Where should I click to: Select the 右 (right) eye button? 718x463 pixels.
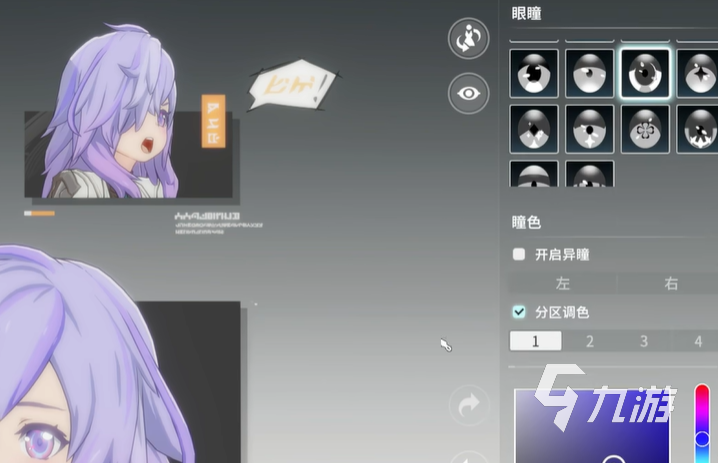pos(671,284)
